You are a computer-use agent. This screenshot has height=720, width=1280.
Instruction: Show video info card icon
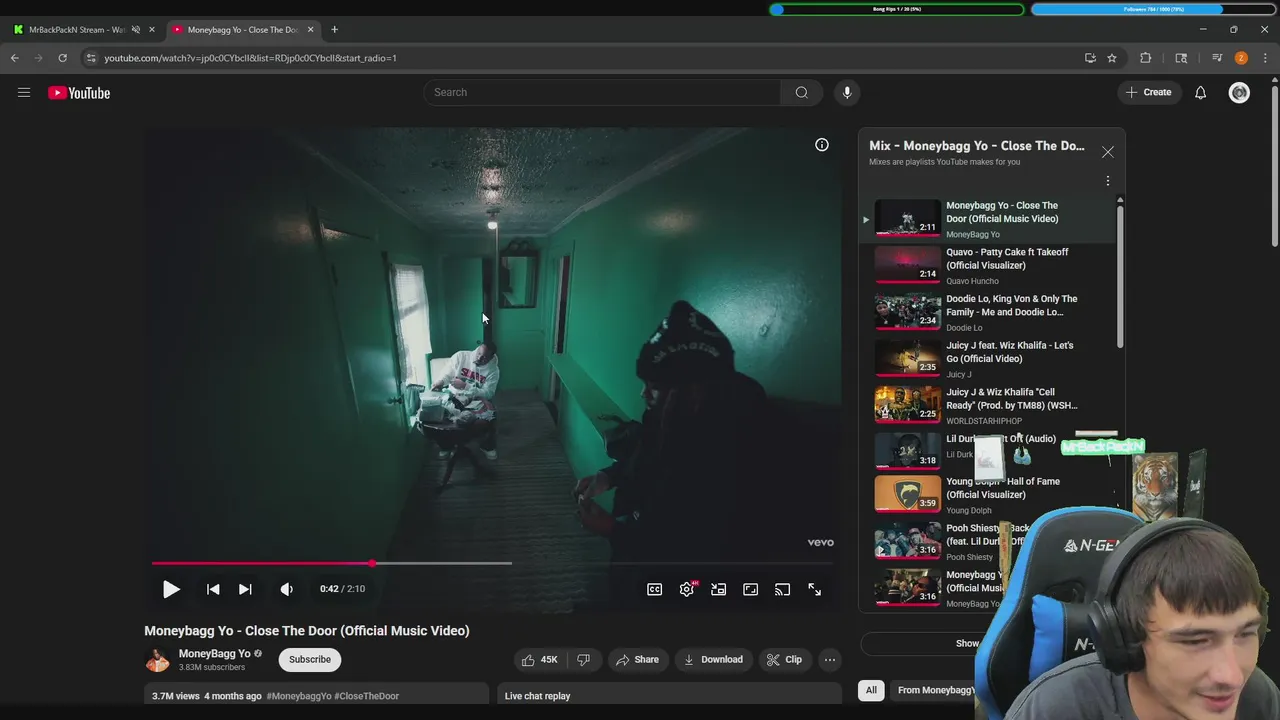point(822,145)
